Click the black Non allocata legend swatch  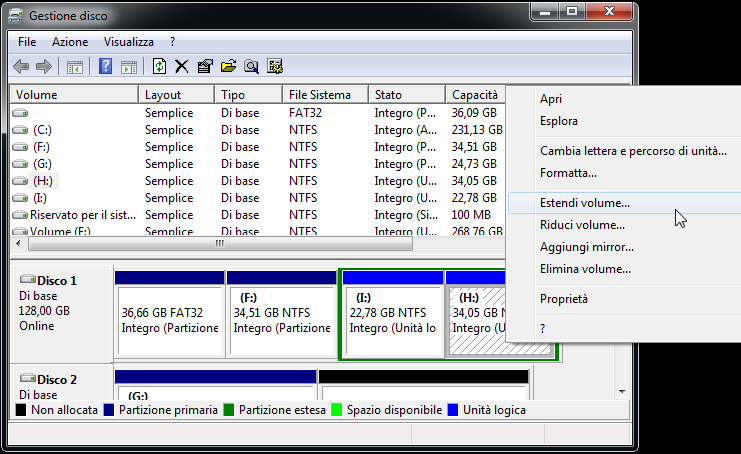[x=21, y=410]
